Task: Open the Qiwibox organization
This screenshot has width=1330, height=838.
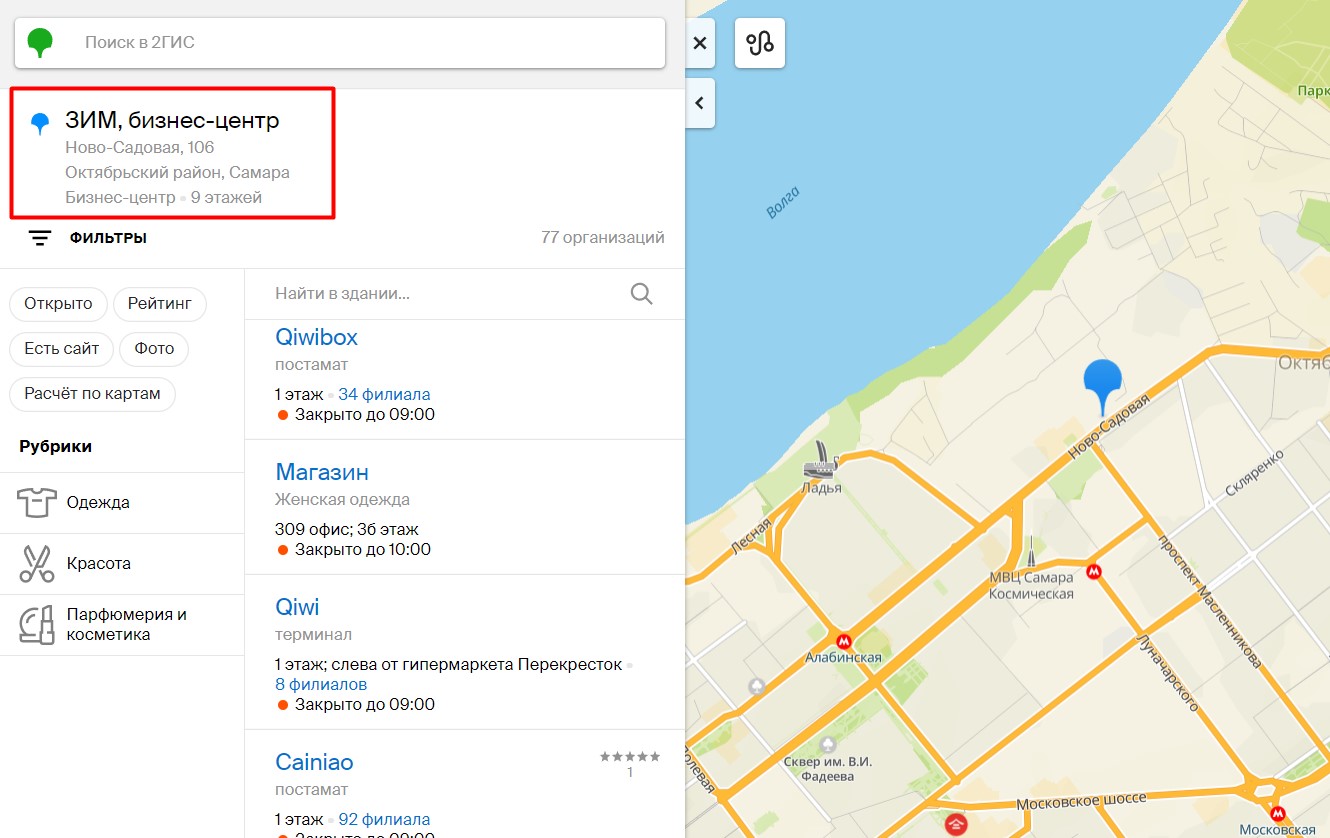Action: point(316,337)
